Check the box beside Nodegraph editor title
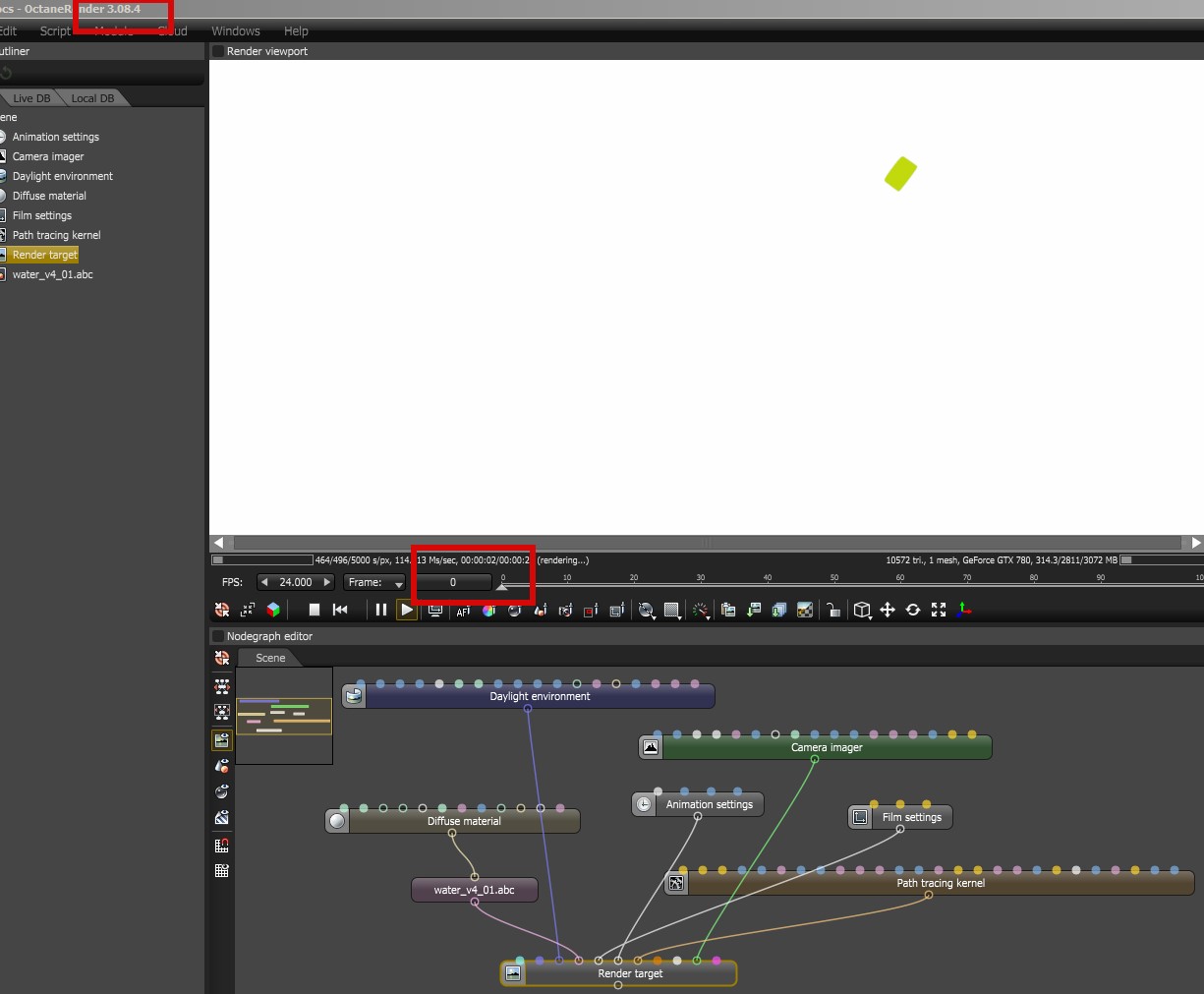The image size is (1204, 994). [218, 636]
